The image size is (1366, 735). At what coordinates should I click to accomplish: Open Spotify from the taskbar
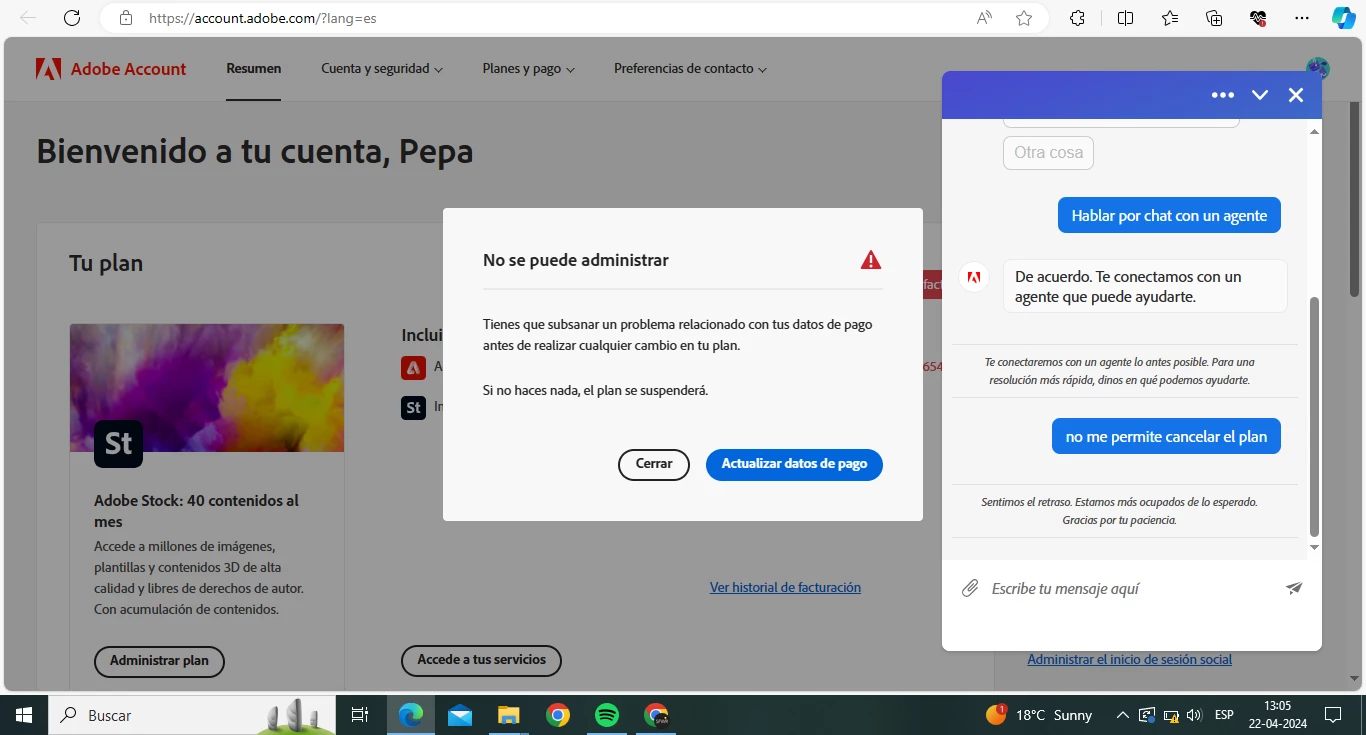click(x=606, y=715)
